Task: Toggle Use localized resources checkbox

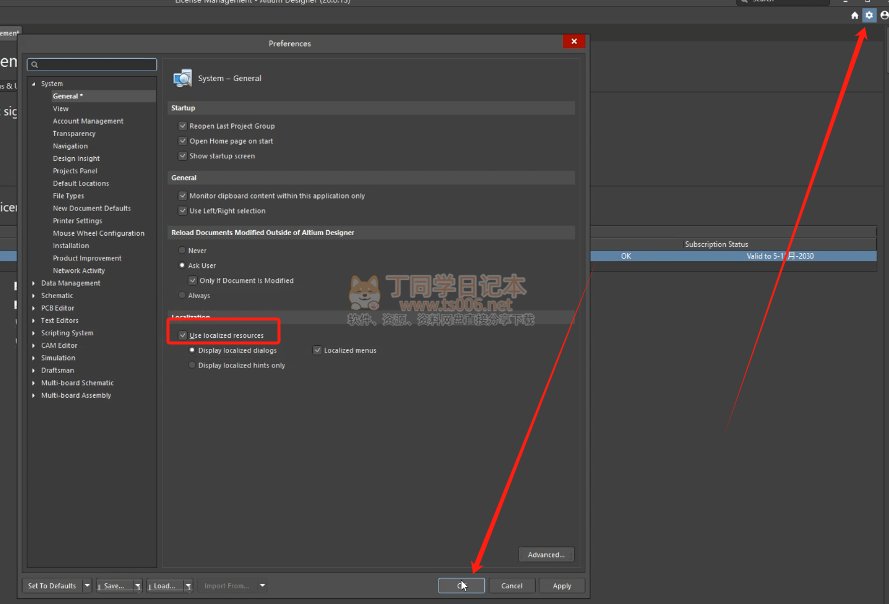Action: coord(183,335)
